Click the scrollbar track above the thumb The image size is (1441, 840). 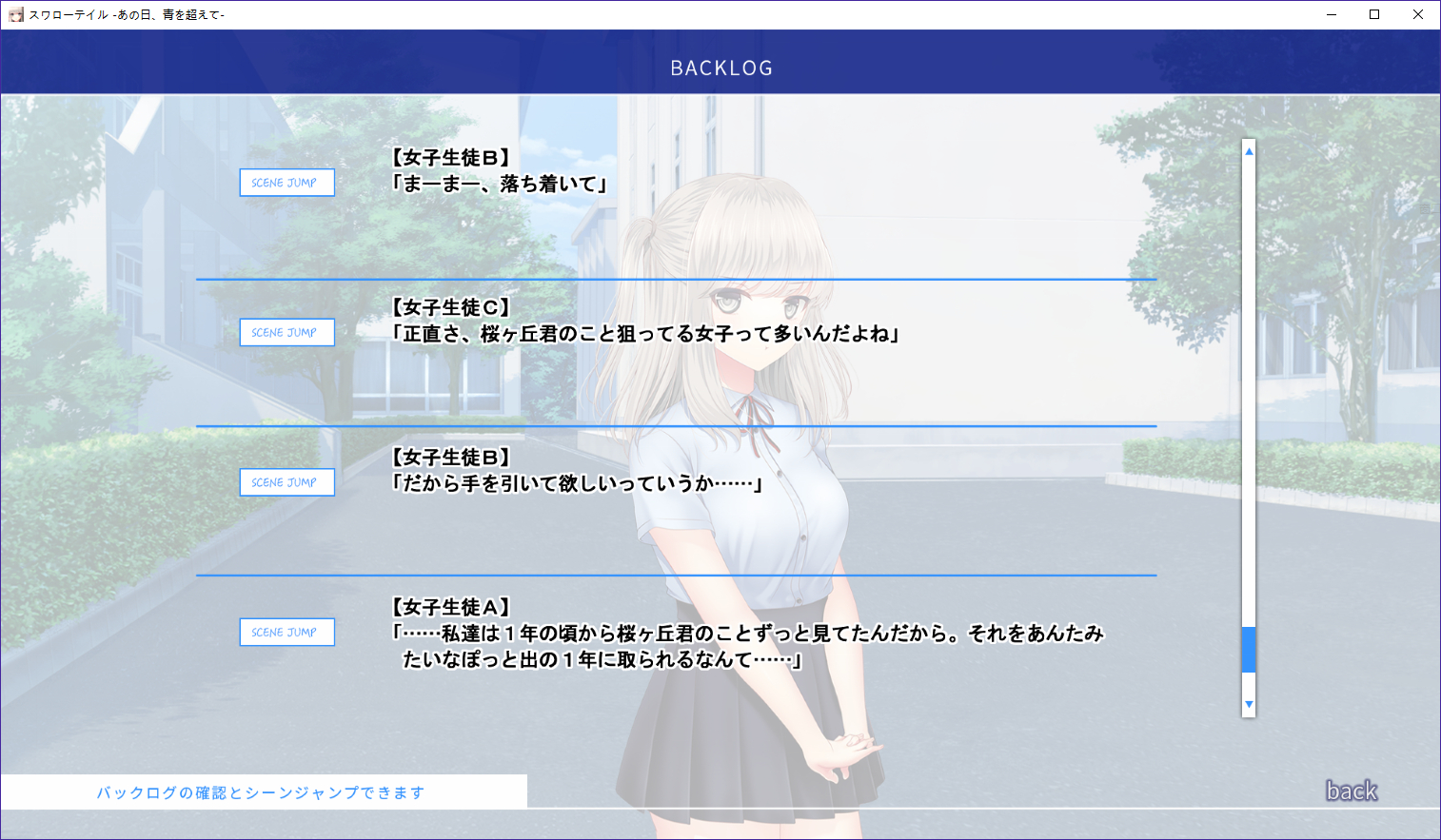(x=1249, y=390)
